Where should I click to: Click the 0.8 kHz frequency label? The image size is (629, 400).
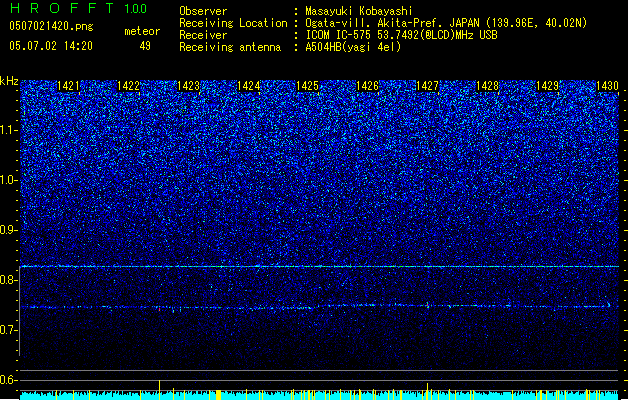point(9,280)
